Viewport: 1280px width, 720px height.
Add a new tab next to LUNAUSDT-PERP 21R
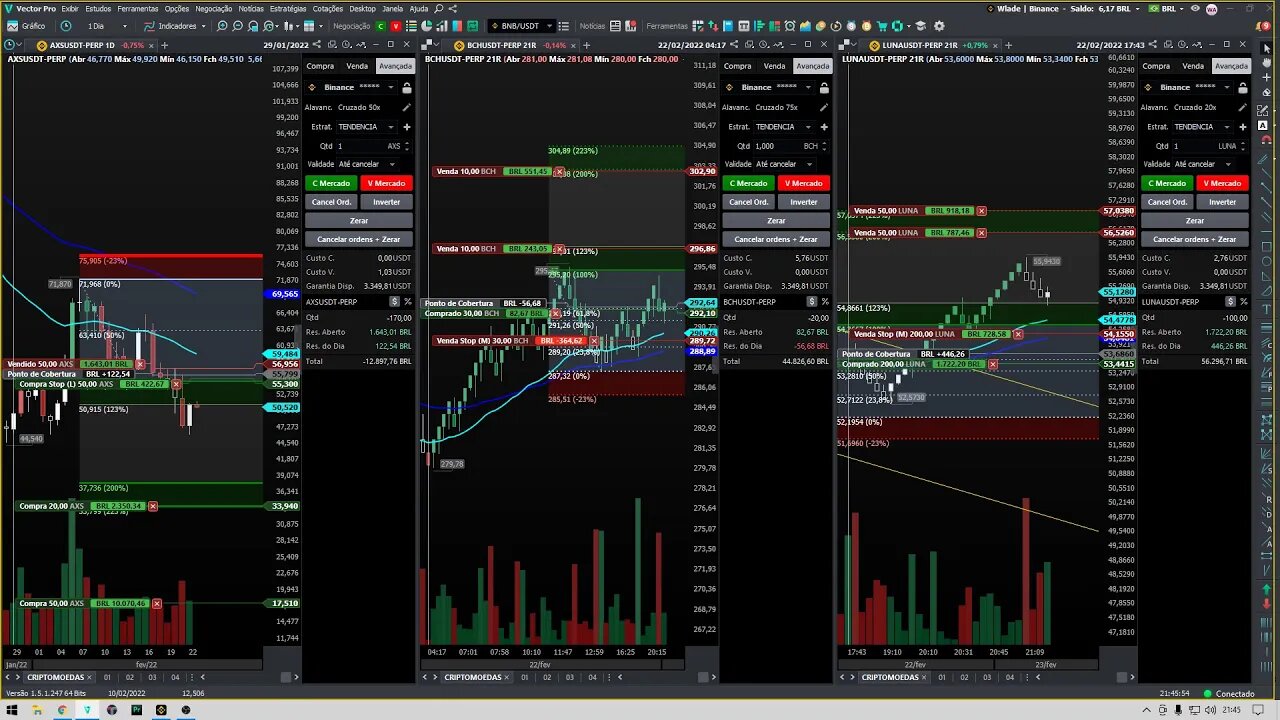pos(1008,45)
